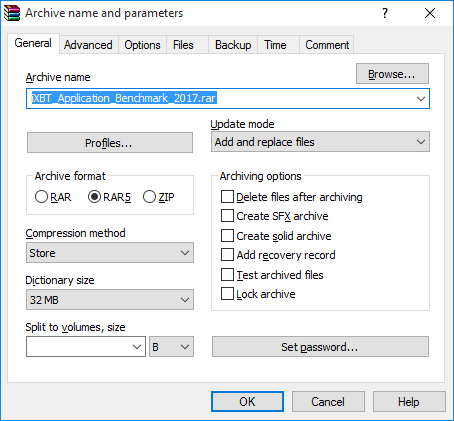Switch to the Advanced tab
Screen dimensions: 454x421
88,45
